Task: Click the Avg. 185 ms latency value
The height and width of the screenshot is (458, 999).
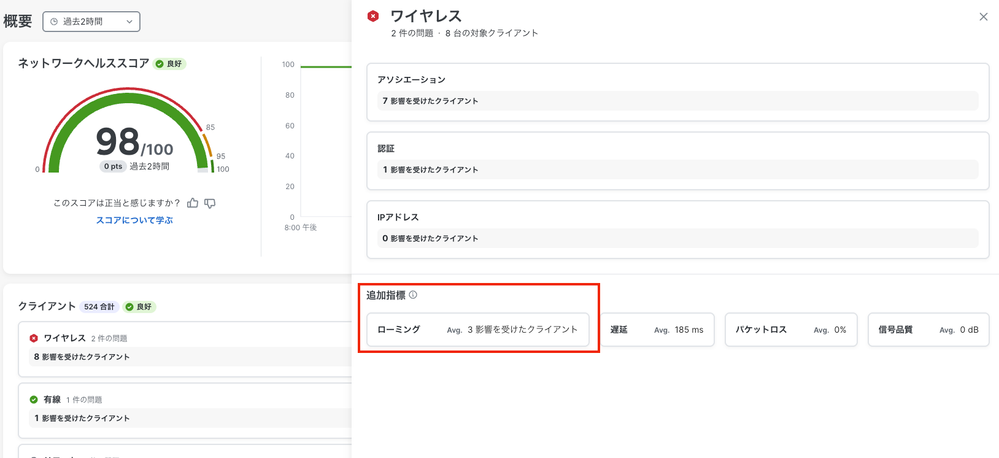Action: [679, 330]
